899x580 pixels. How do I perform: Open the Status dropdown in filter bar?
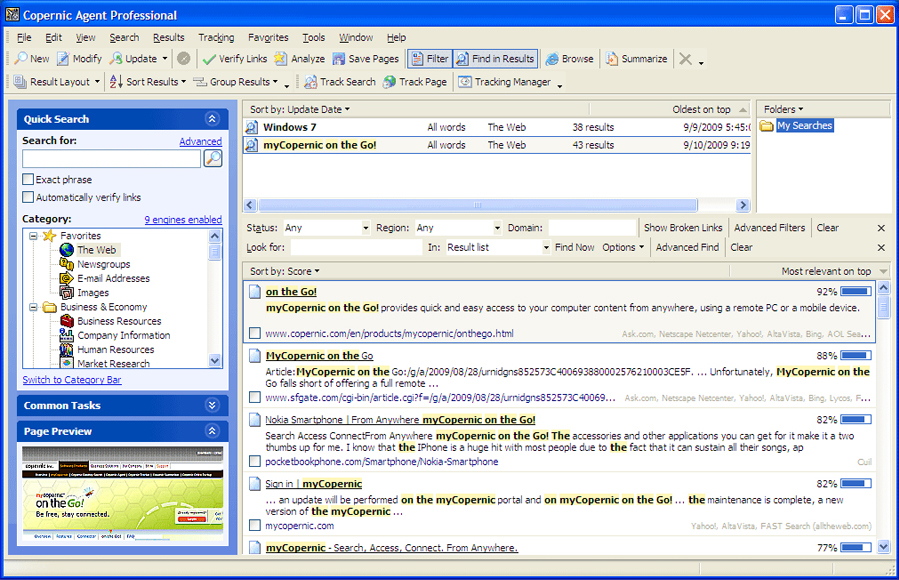tap(326, 228)
